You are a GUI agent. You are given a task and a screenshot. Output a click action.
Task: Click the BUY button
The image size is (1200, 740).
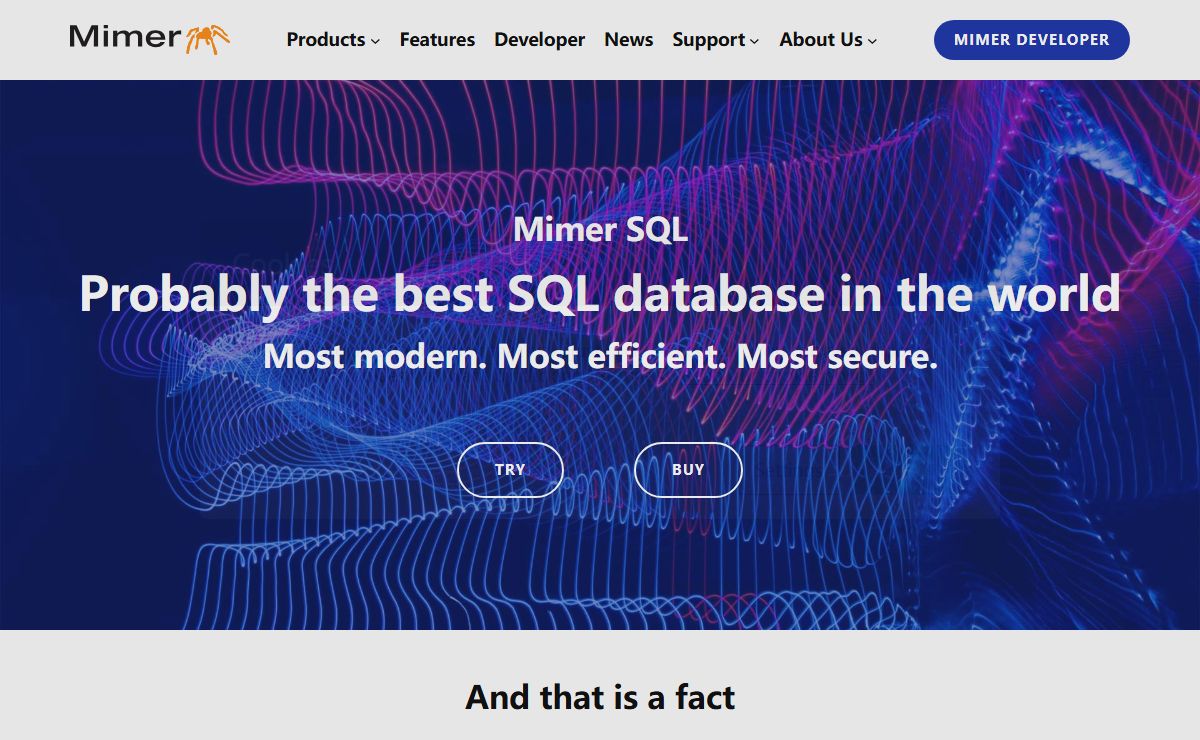[688, 469]
